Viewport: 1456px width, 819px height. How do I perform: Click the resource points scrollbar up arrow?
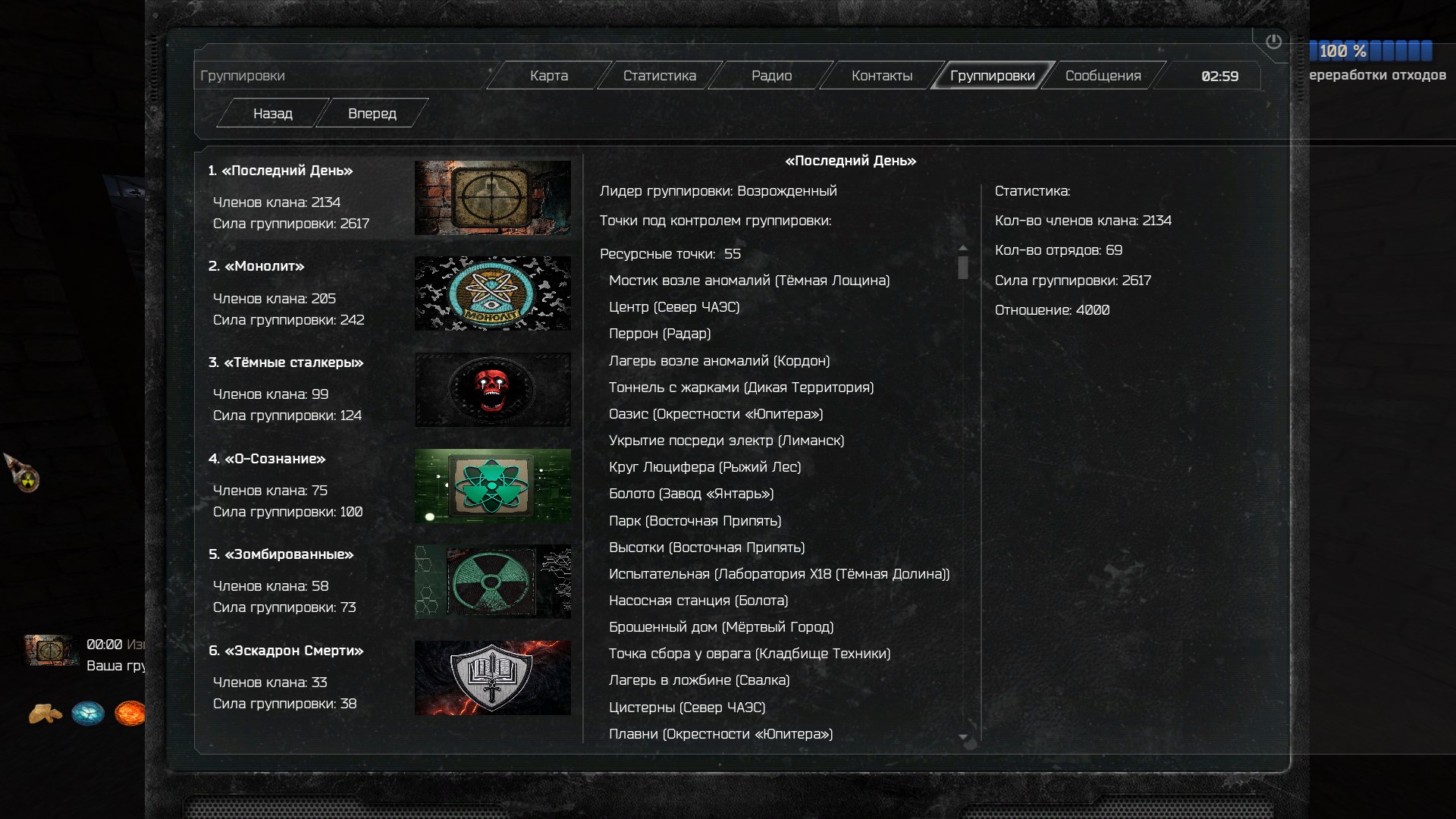pos(963,248)
